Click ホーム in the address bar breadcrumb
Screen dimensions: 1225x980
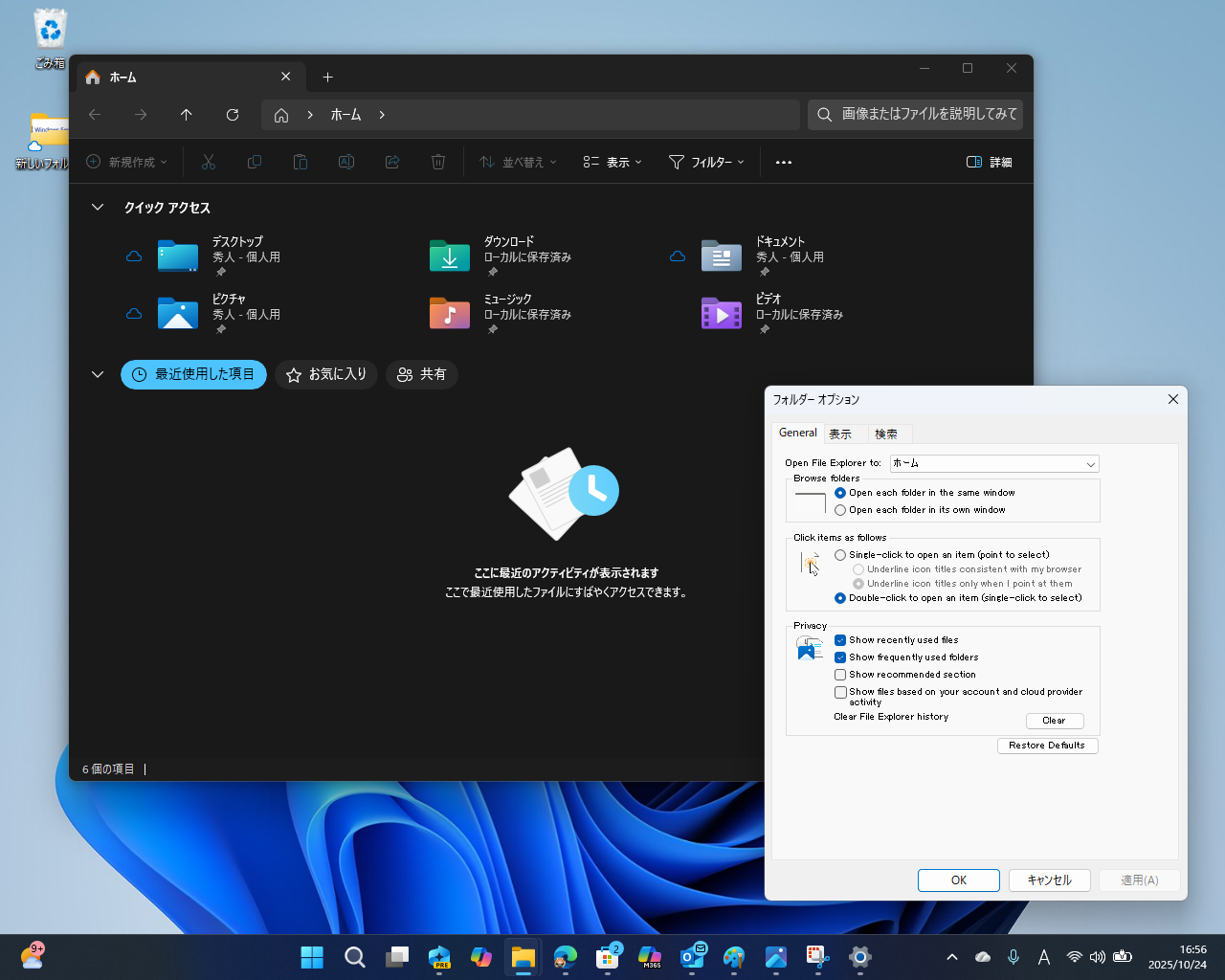pyautogui.click(x=345, y=115)
